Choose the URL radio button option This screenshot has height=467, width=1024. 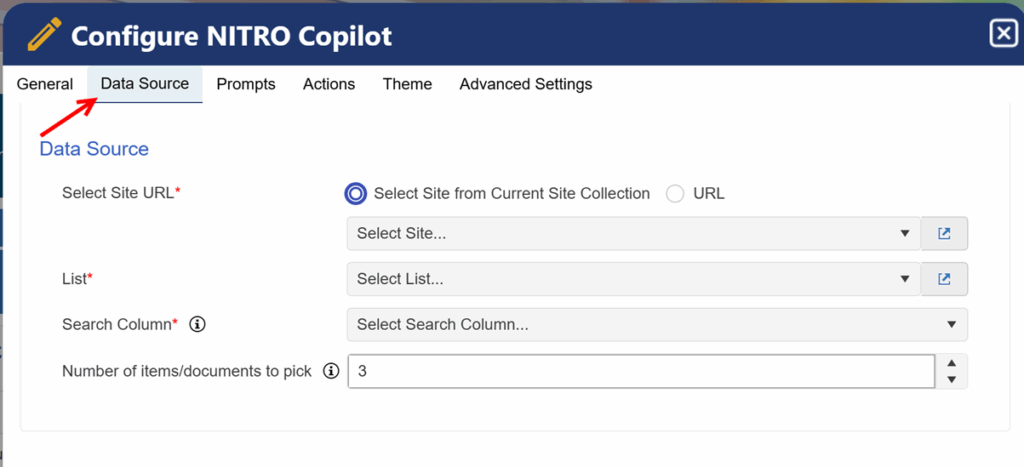675,194
